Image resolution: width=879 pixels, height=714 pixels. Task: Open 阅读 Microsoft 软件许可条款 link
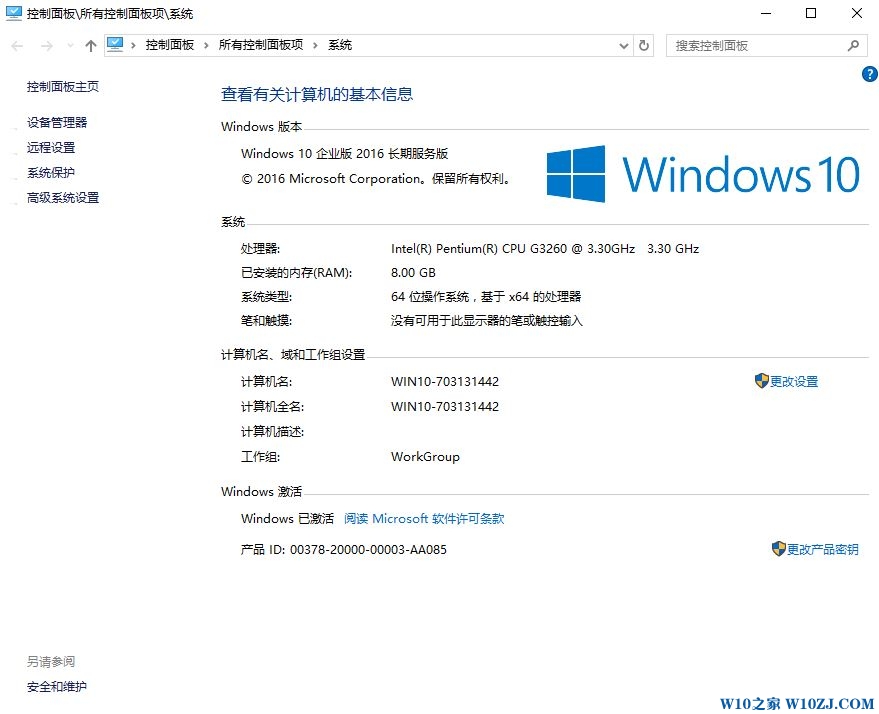[424, 518]
